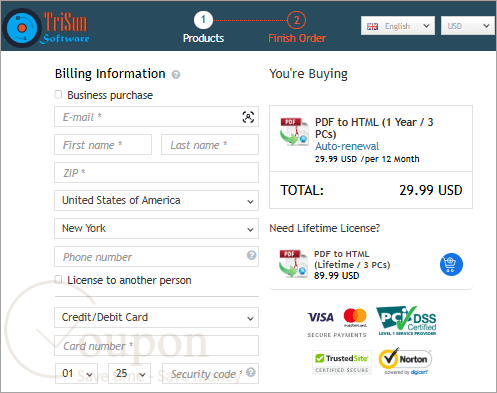Click the 89.99 USD lifetime price
The height and width of the screenshot is (393, 497).
(x=337, y=276)
